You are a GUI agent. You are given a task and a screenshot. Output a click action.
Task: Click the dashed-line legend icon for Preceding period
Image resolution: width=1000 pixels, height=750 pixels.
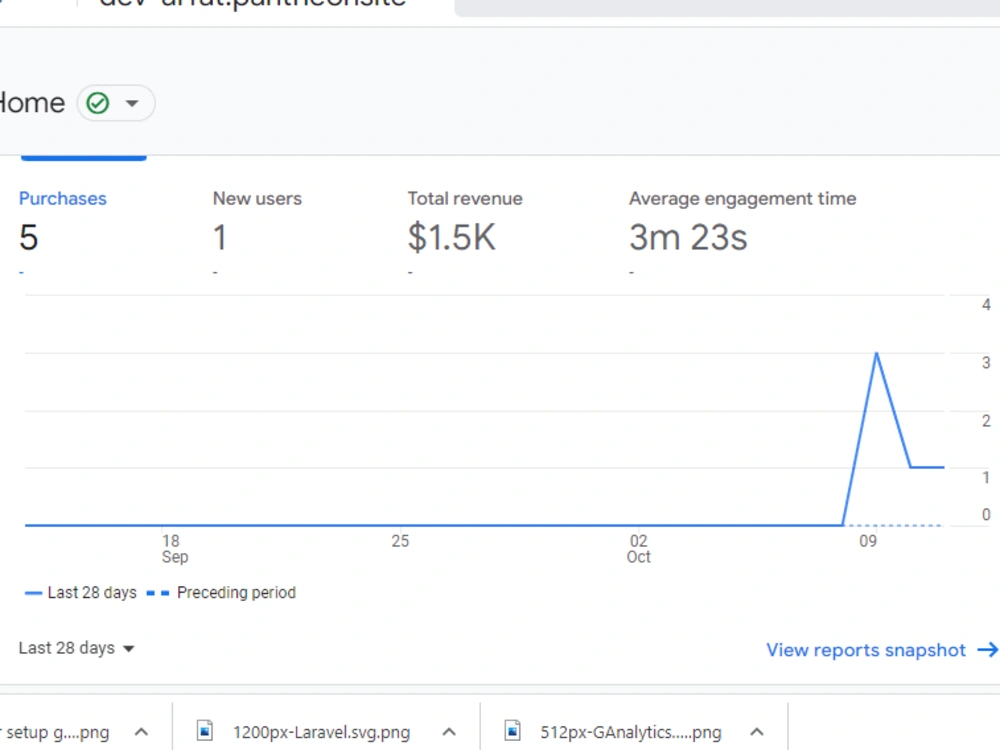point(160,592)
